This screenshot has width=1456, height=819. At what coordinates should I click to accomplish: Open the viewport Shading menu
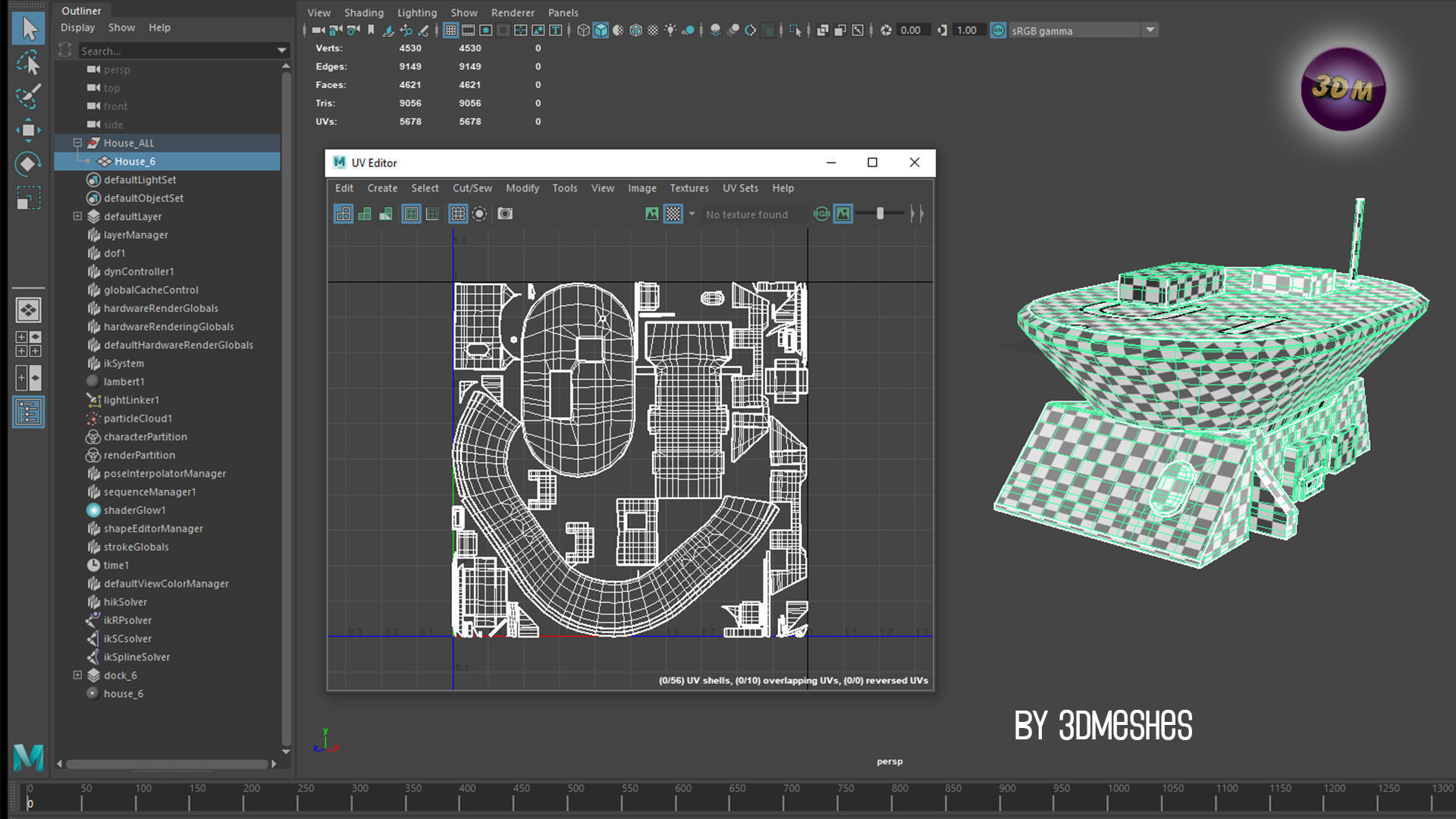(363, 13)
